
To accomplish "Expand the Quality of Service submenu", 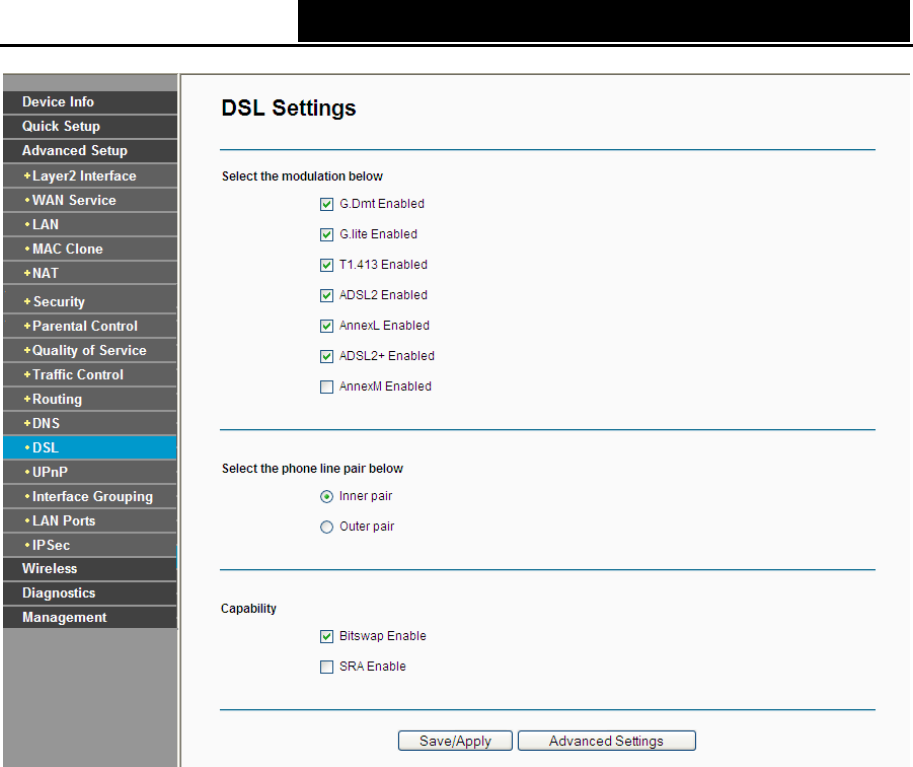I will click(x=90, y=351).
